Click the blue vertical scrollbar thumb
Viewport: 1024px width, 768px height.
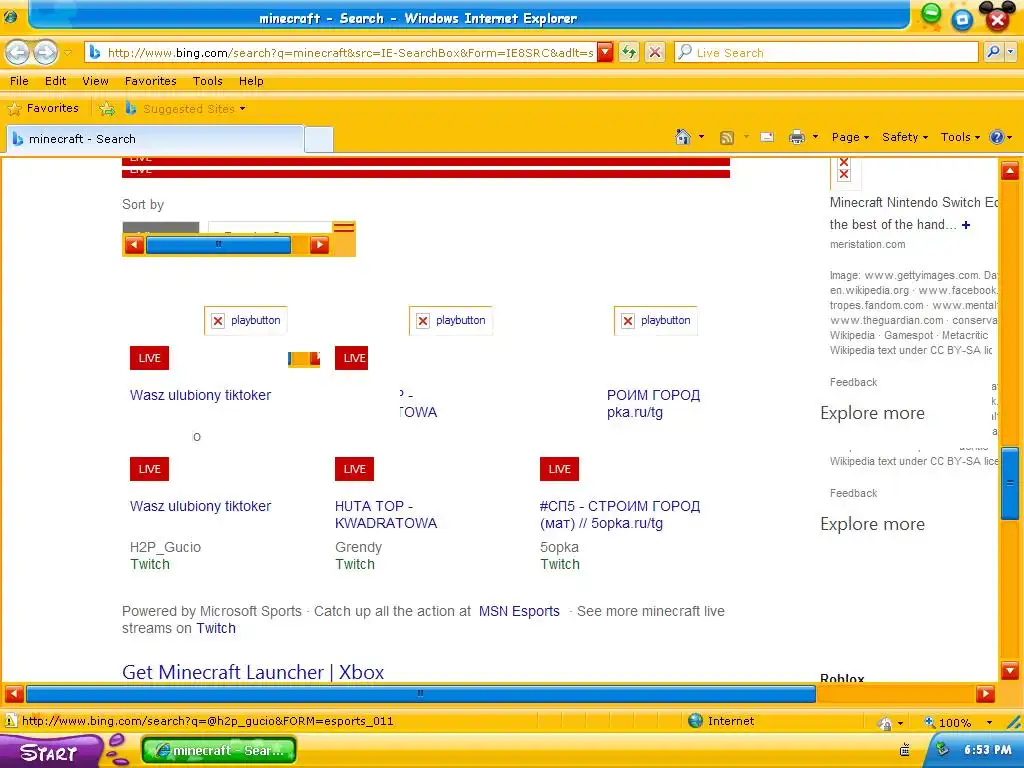coord(1010,483)
